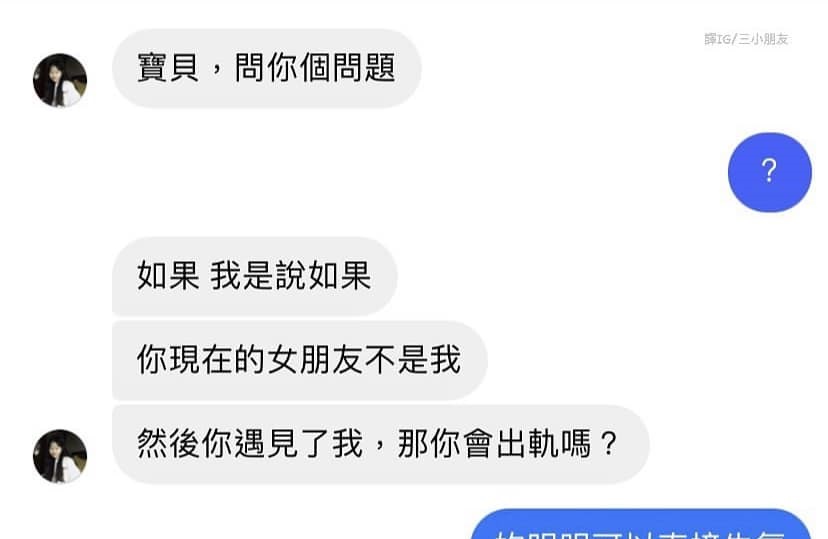
Task: Tap avatar next to 然後你遇見了我 message
Action: pos(60,456)
